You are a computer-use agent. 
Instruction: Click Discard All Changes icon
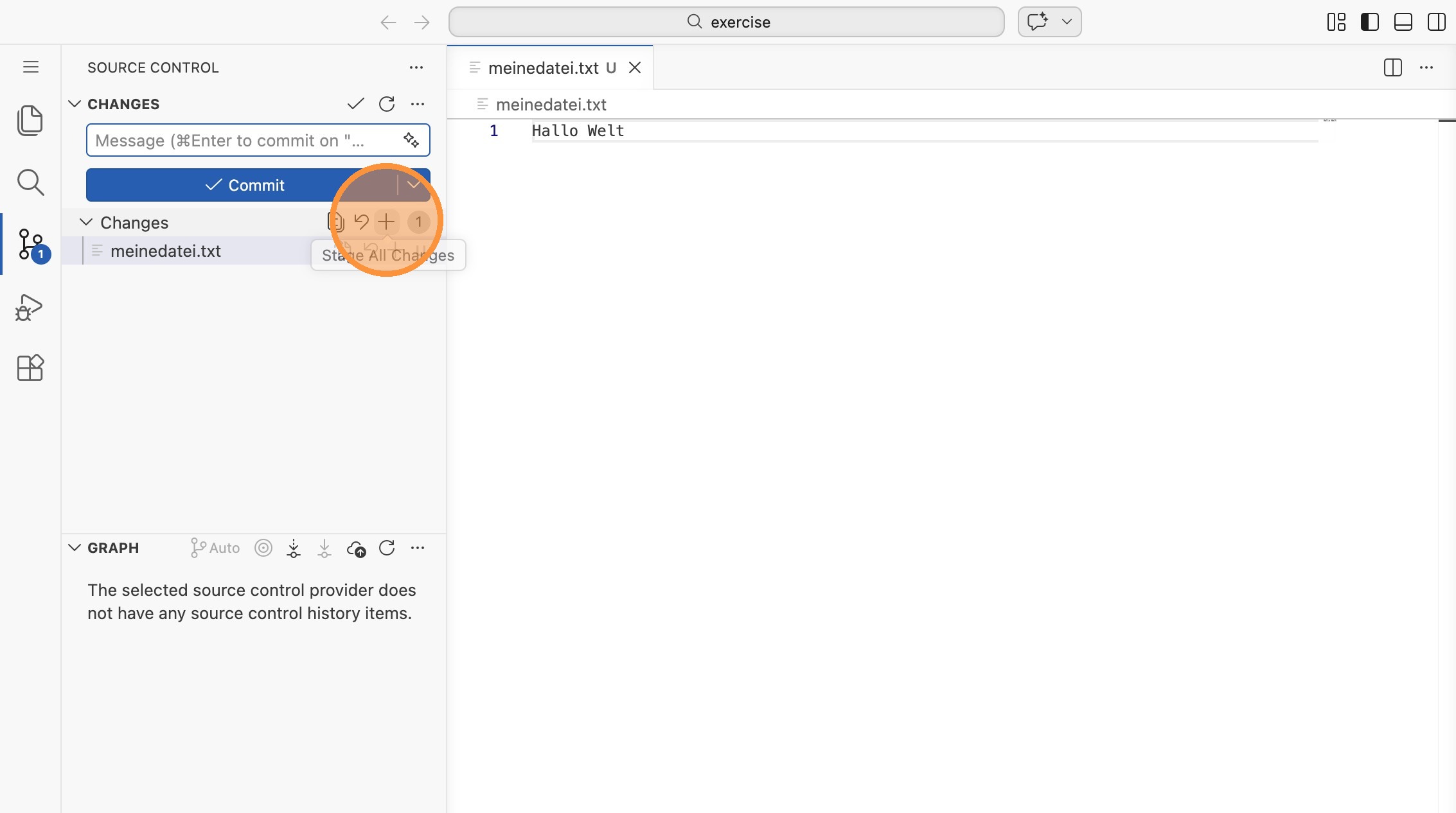point(361,222)
